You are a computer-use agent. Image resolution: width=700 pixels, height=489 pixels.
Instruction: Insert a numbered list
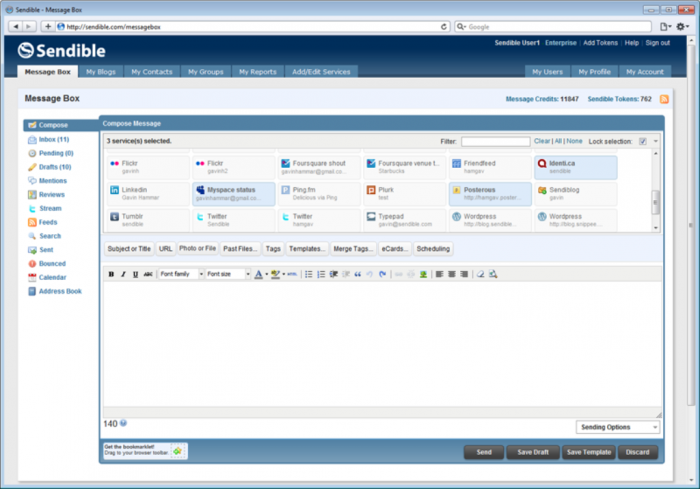pos(321,274)
